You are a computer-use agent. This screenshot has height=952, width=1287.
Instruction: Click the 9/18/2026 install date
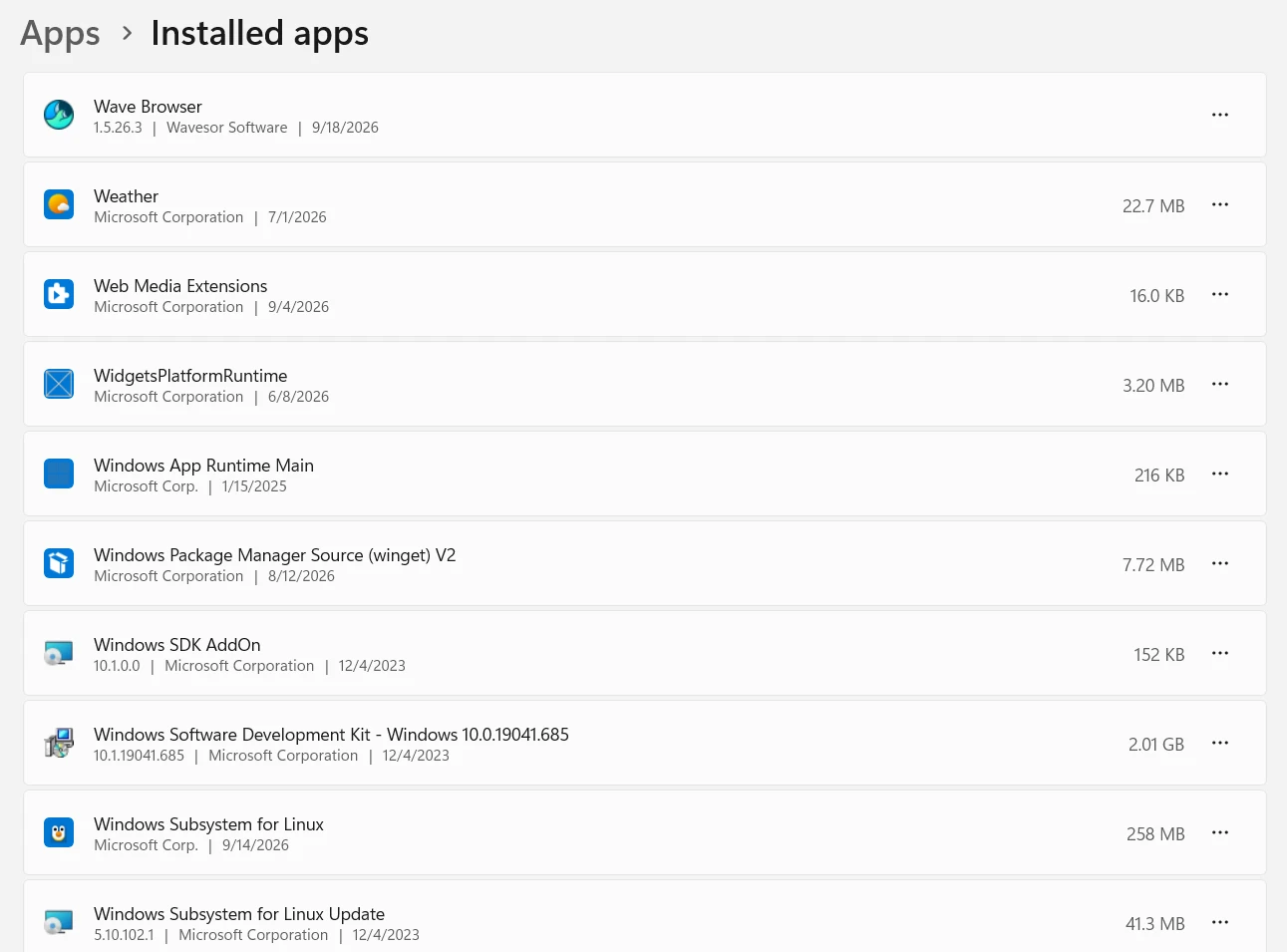click(345, 128)
